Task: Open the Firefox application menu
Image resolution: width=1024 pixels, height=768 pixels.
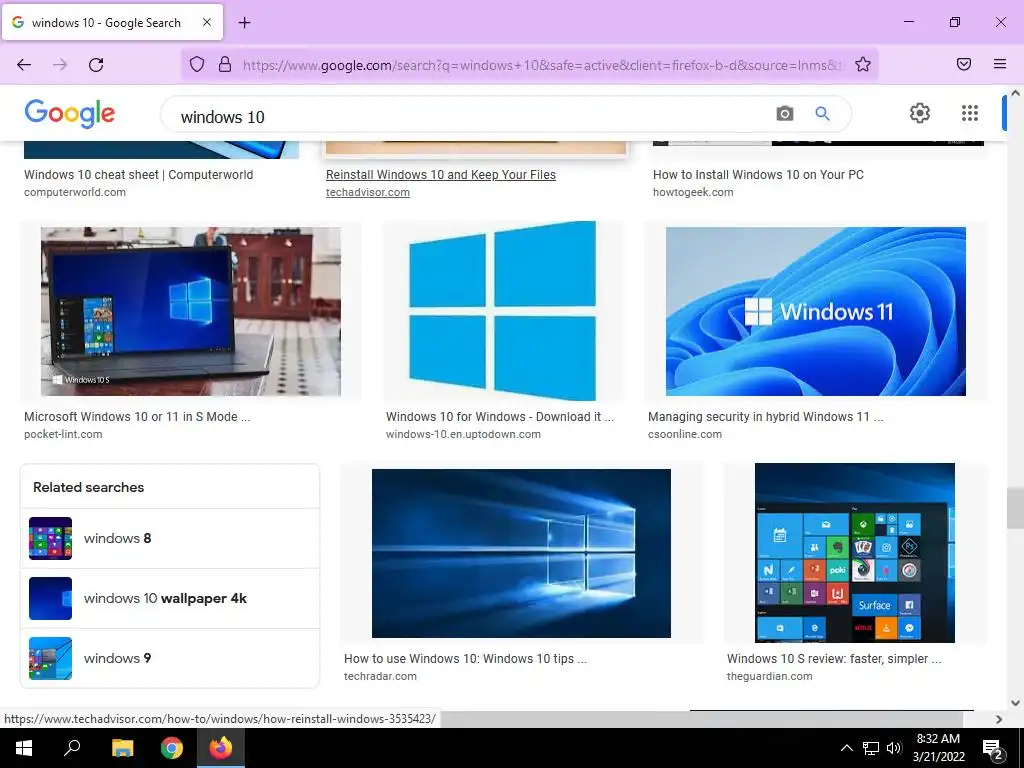Action: 1000,64
